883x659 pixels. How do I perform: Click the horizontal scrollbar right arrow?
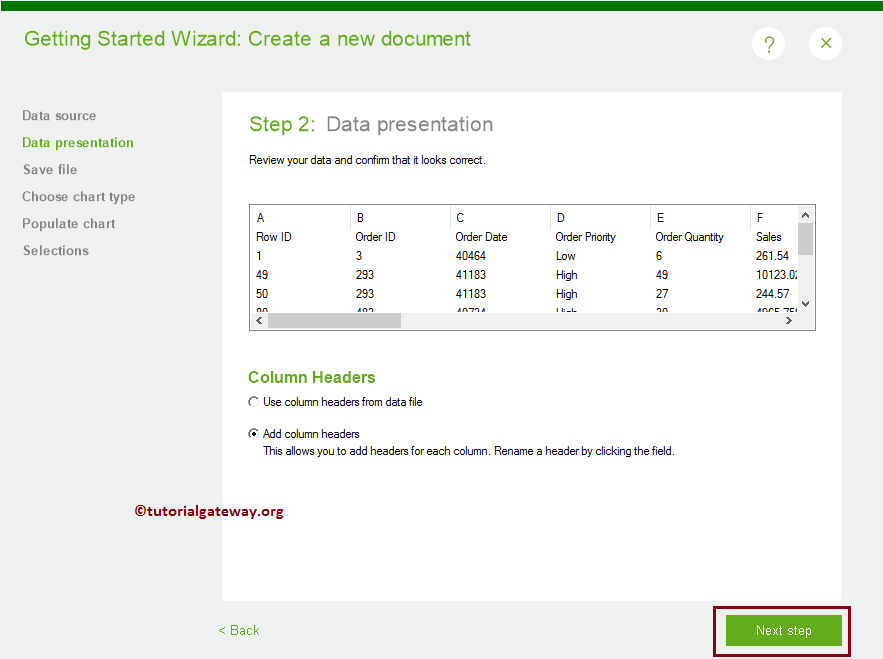click(x=789, y=320)
